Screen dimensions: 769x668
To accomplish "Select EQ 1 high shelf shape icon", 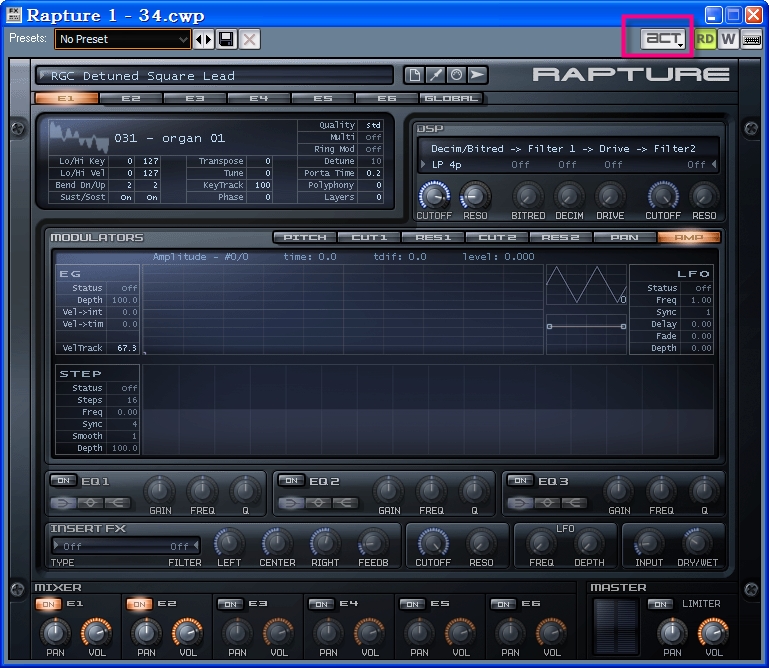I will (x=117, y=503).
